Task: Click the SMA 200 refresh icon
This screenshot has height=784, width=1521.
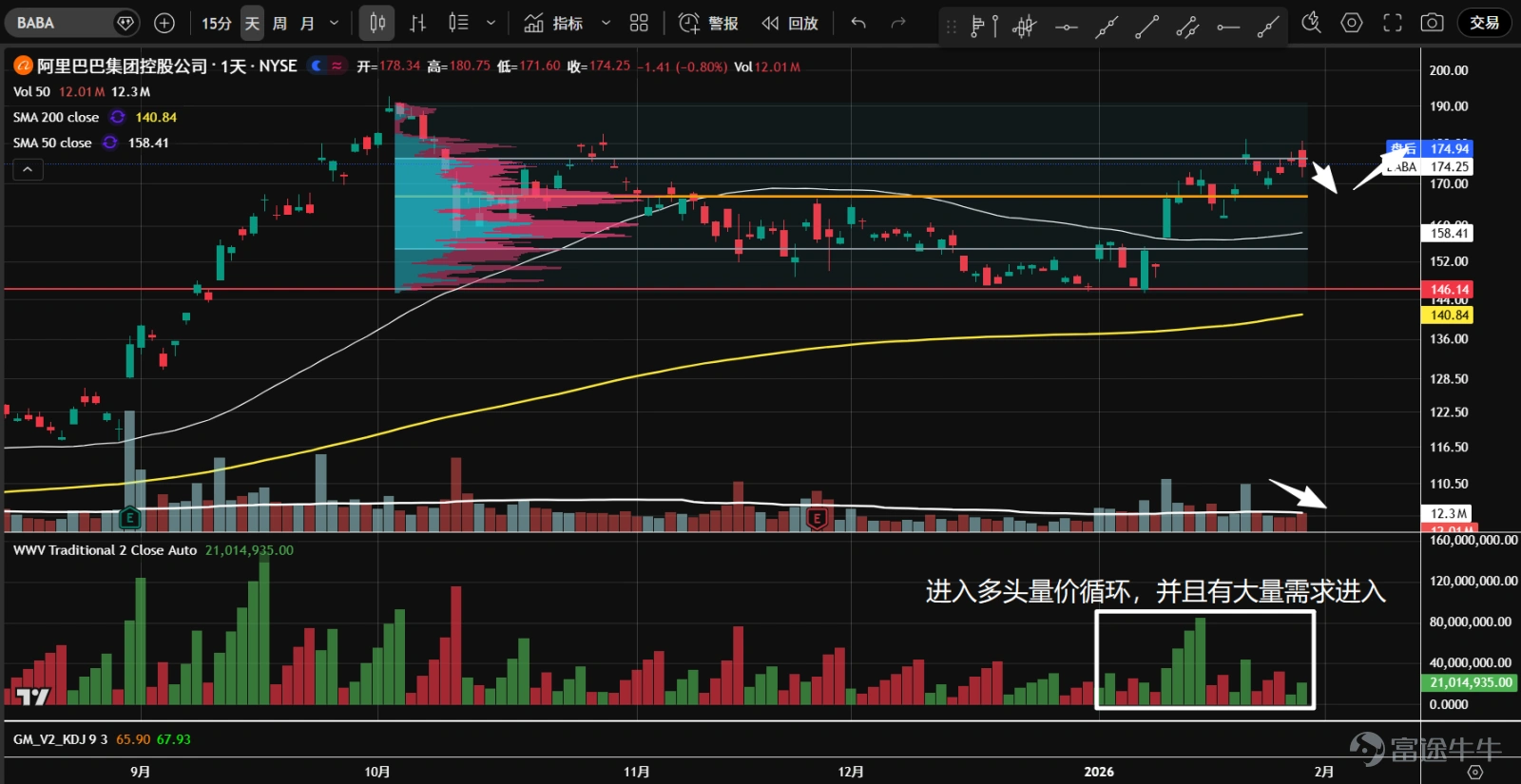Action: tap(118, 118)
